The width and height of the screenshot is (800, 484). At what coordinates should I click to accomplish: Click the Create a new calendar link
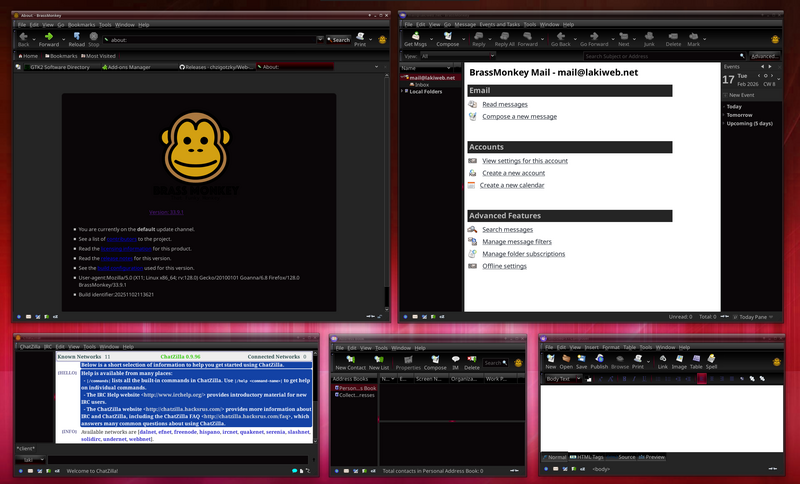click(x=512, y=185)
